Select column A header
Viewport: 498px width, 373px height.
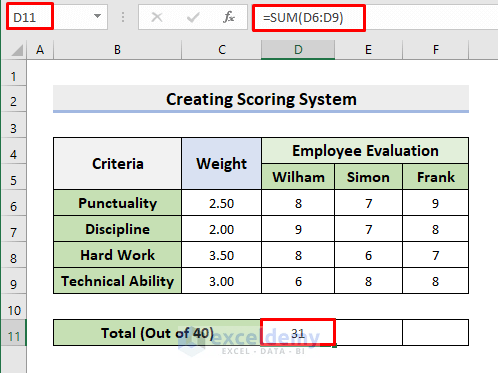coord(40,50)
